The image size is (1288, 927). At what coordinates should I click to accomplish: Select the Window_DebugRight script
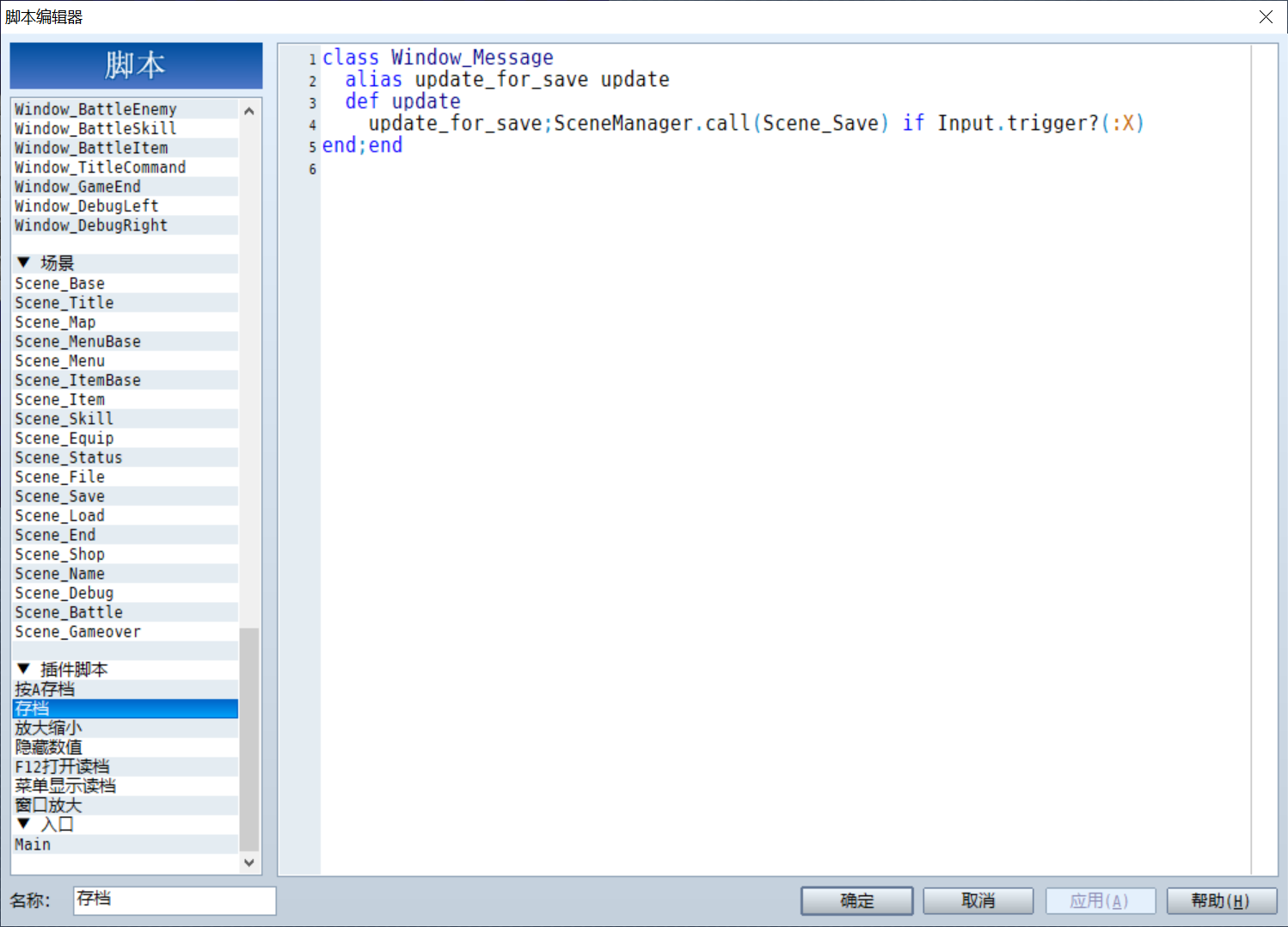(126, 225)
